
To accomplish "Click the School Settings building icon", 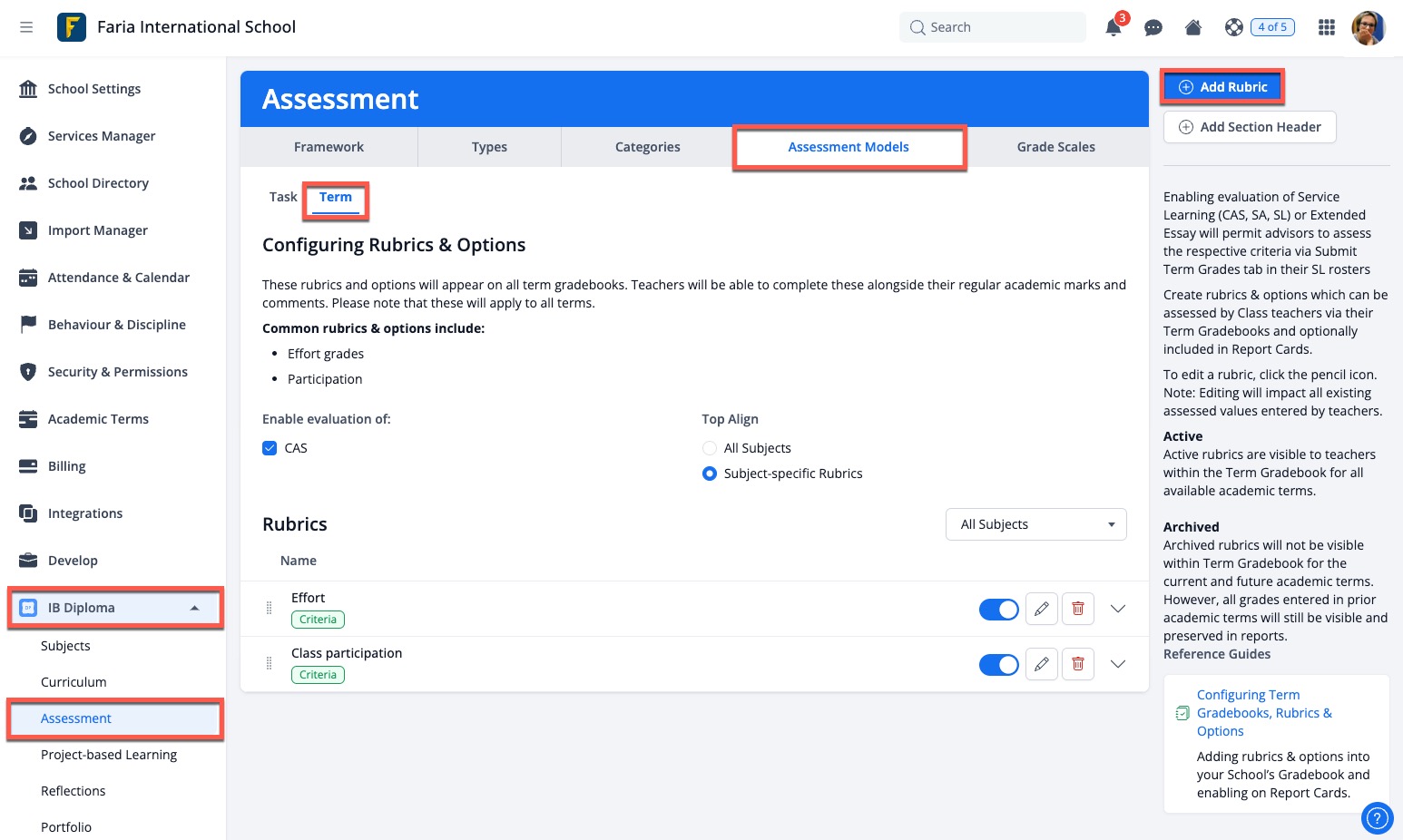I will tap(28, 89).
